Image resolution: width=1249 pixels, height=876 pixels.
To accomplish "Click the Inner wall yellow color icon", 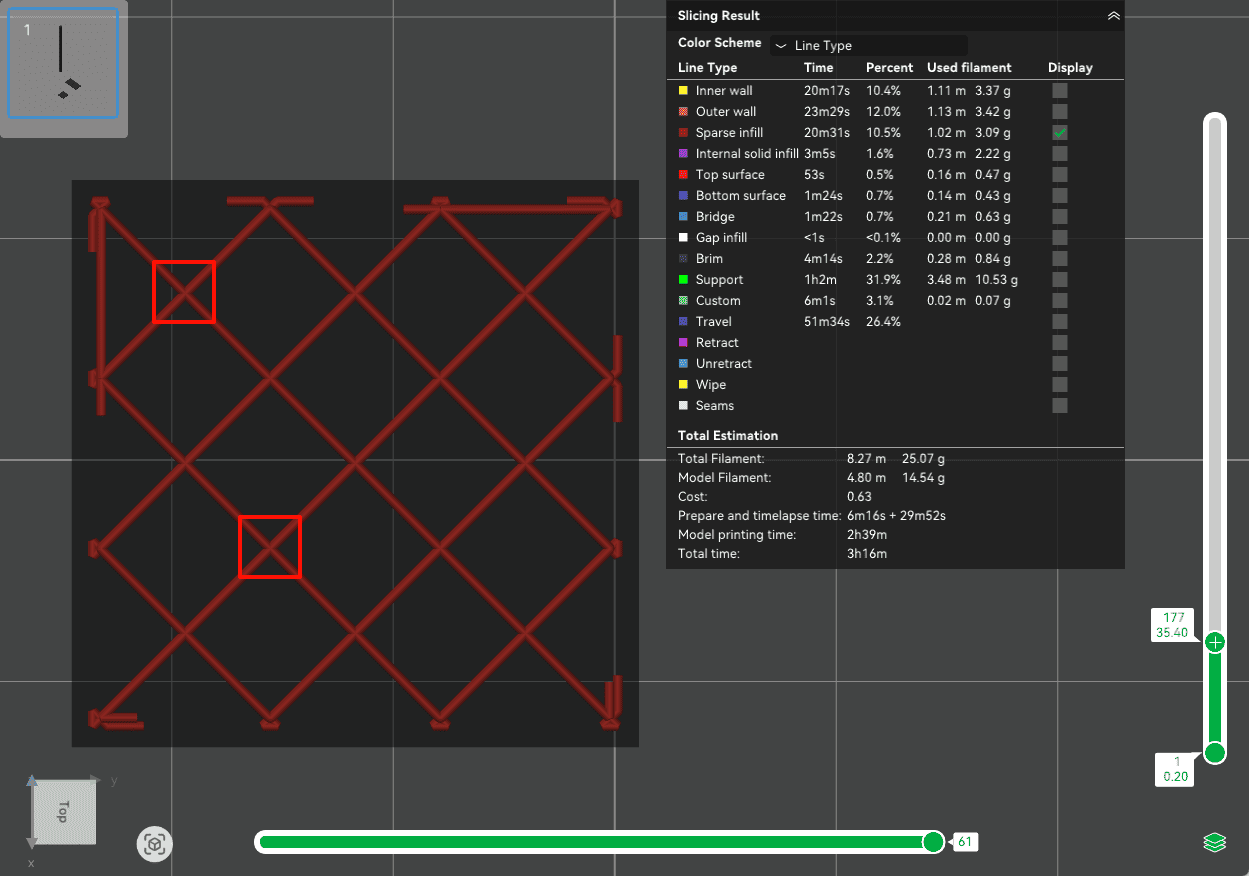I will click(683, 91).
